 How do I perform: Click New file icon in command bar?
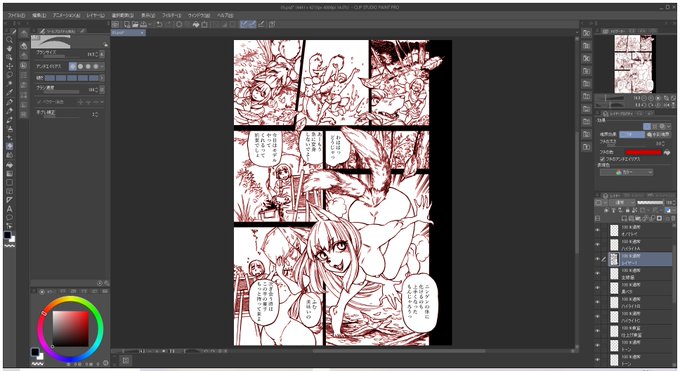127,24
